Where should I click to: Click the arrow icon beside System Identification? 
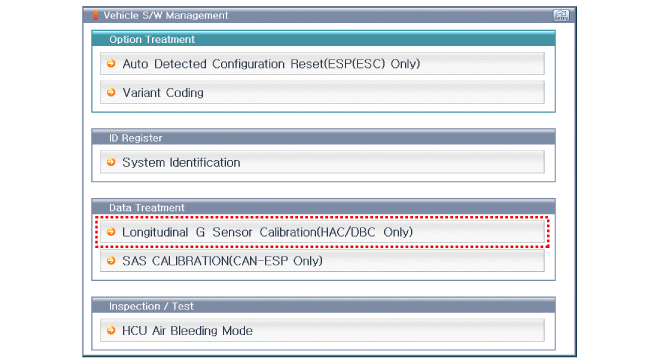111,162
